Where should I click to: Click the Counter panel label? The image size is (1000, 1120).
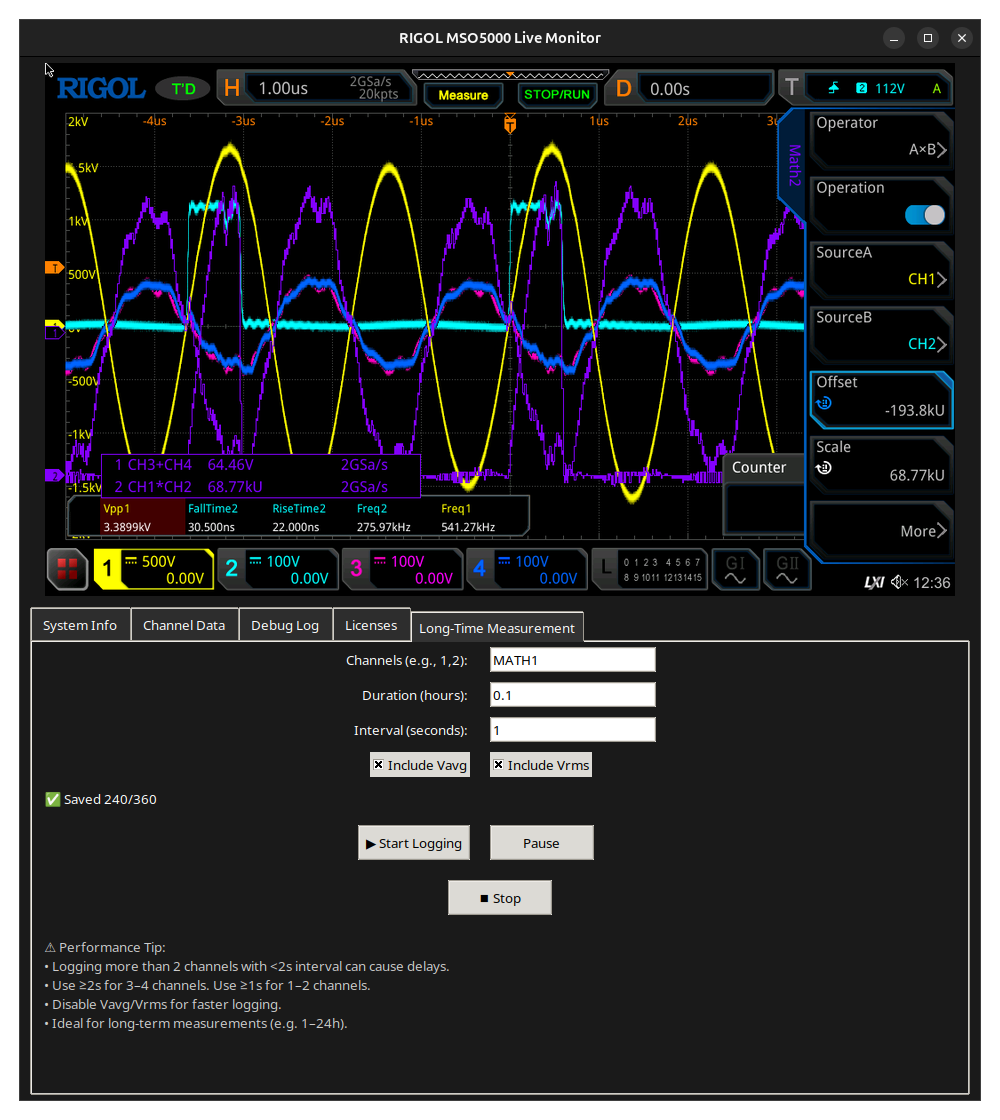(x=759, y=468)
